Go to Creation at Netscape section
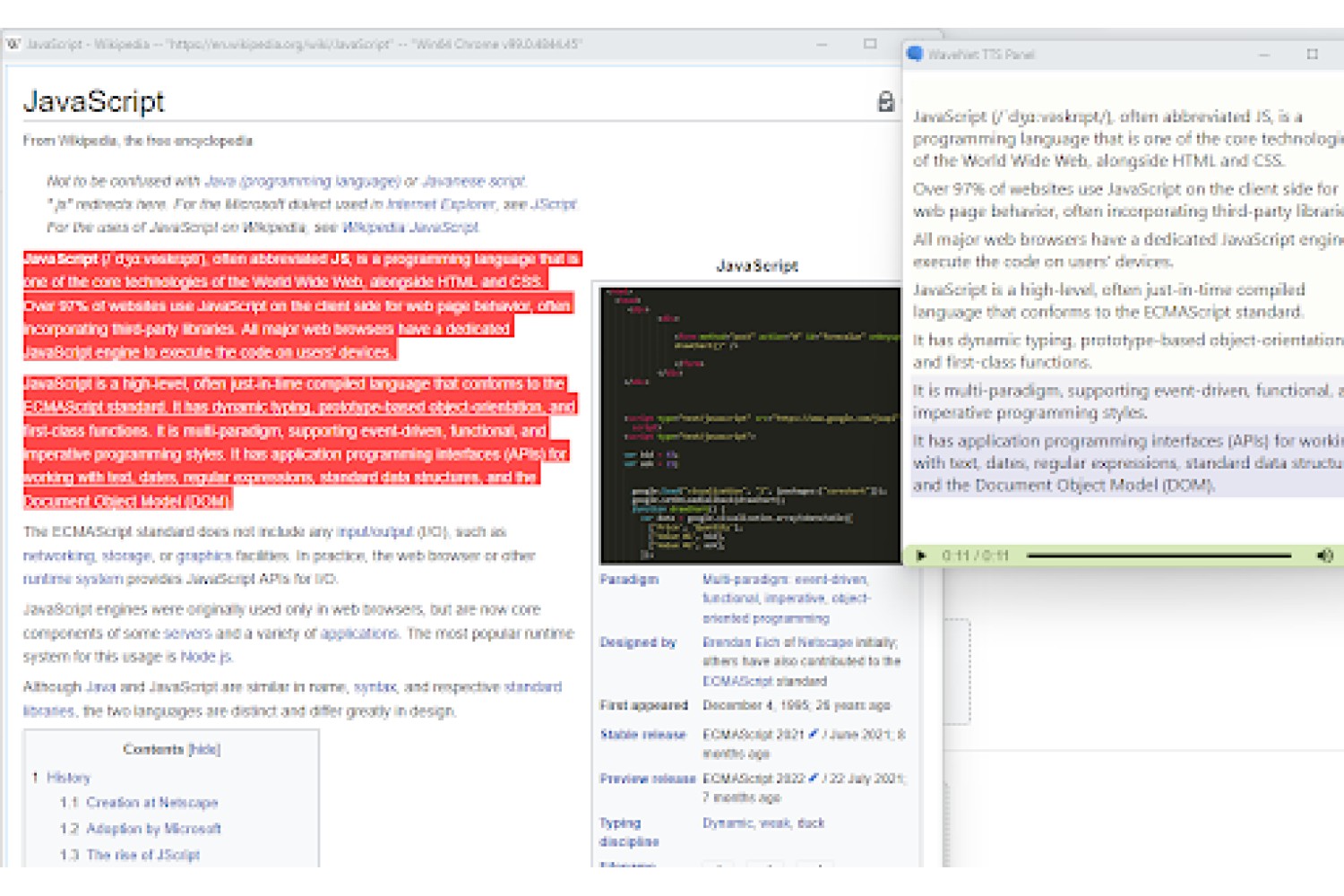The width and height of the screenshot is (1344, 896). [152, 803]
